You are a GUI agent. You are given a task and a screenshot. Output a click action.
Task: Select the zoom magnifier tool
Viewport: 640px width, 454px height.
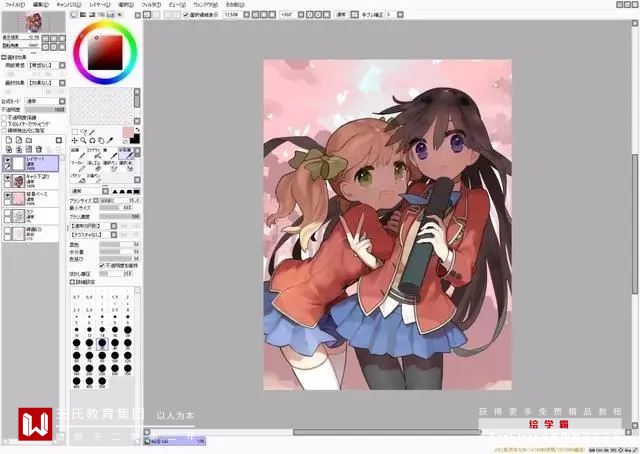tap(83, 140)
